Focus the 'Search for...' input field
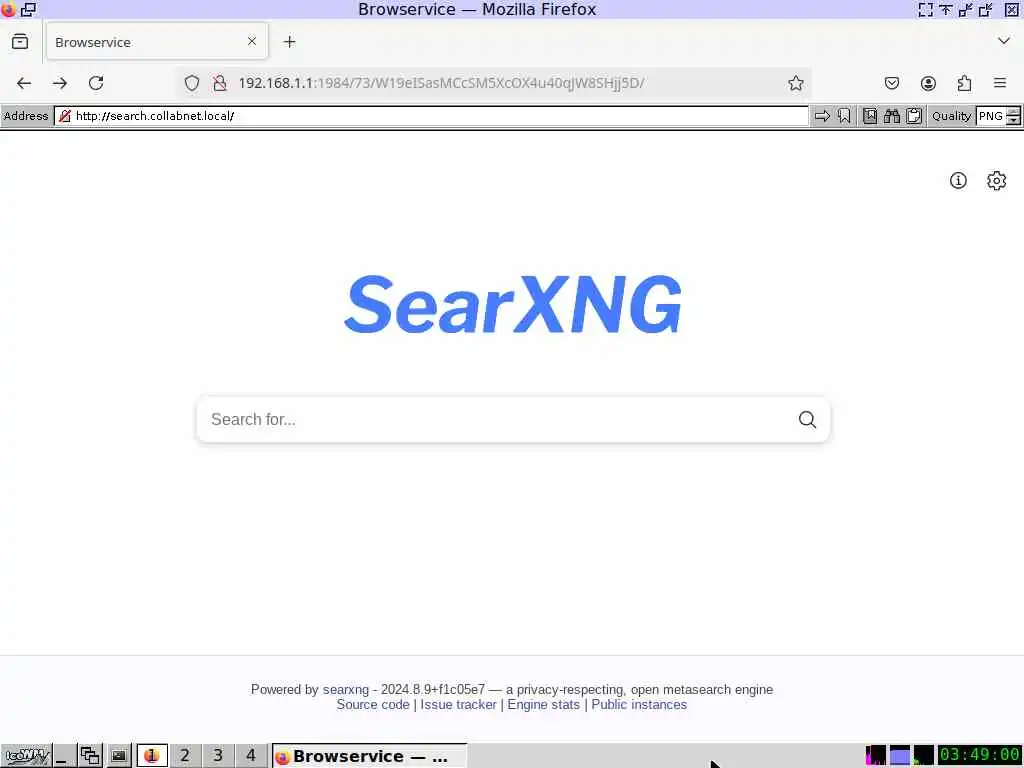 click(496, 419)
